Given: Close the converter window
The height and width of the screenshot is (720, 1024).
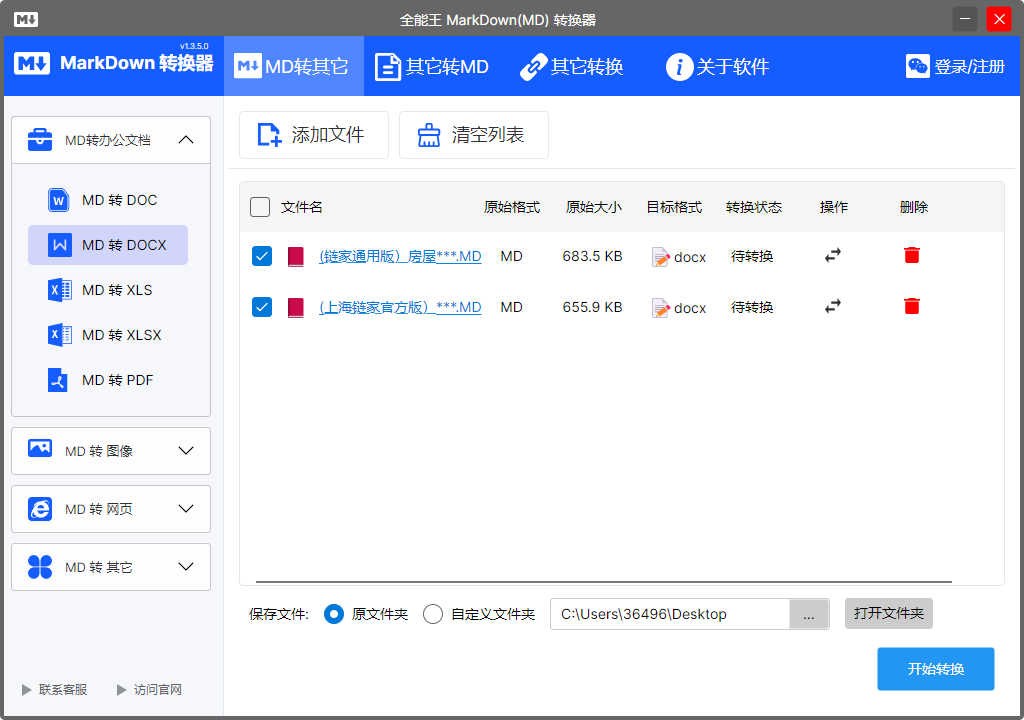Looking at the screenshot, I should pyautogui.click(x=999, y=19).
